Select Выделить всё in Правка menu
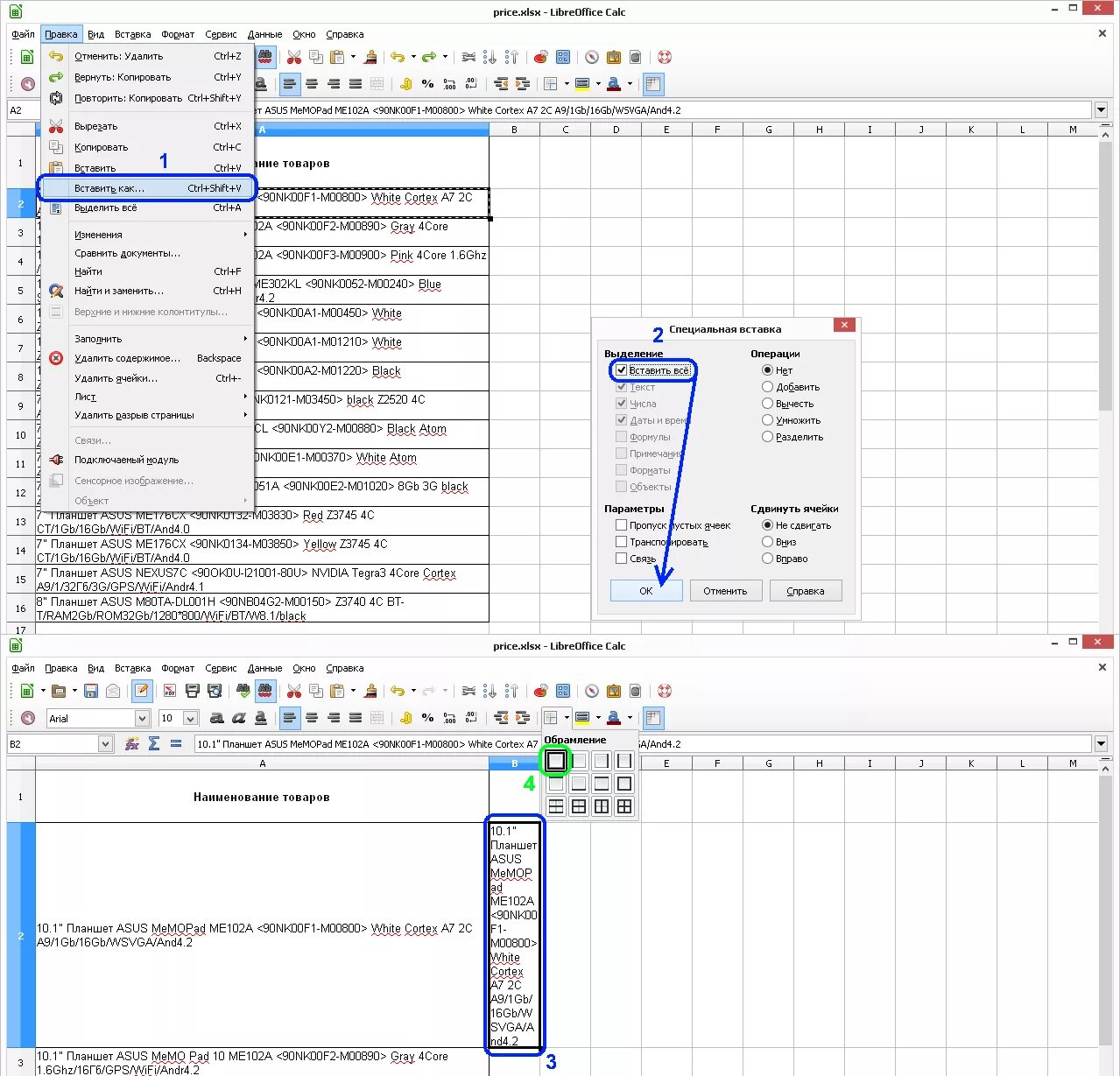 click(x=146, y=207)
